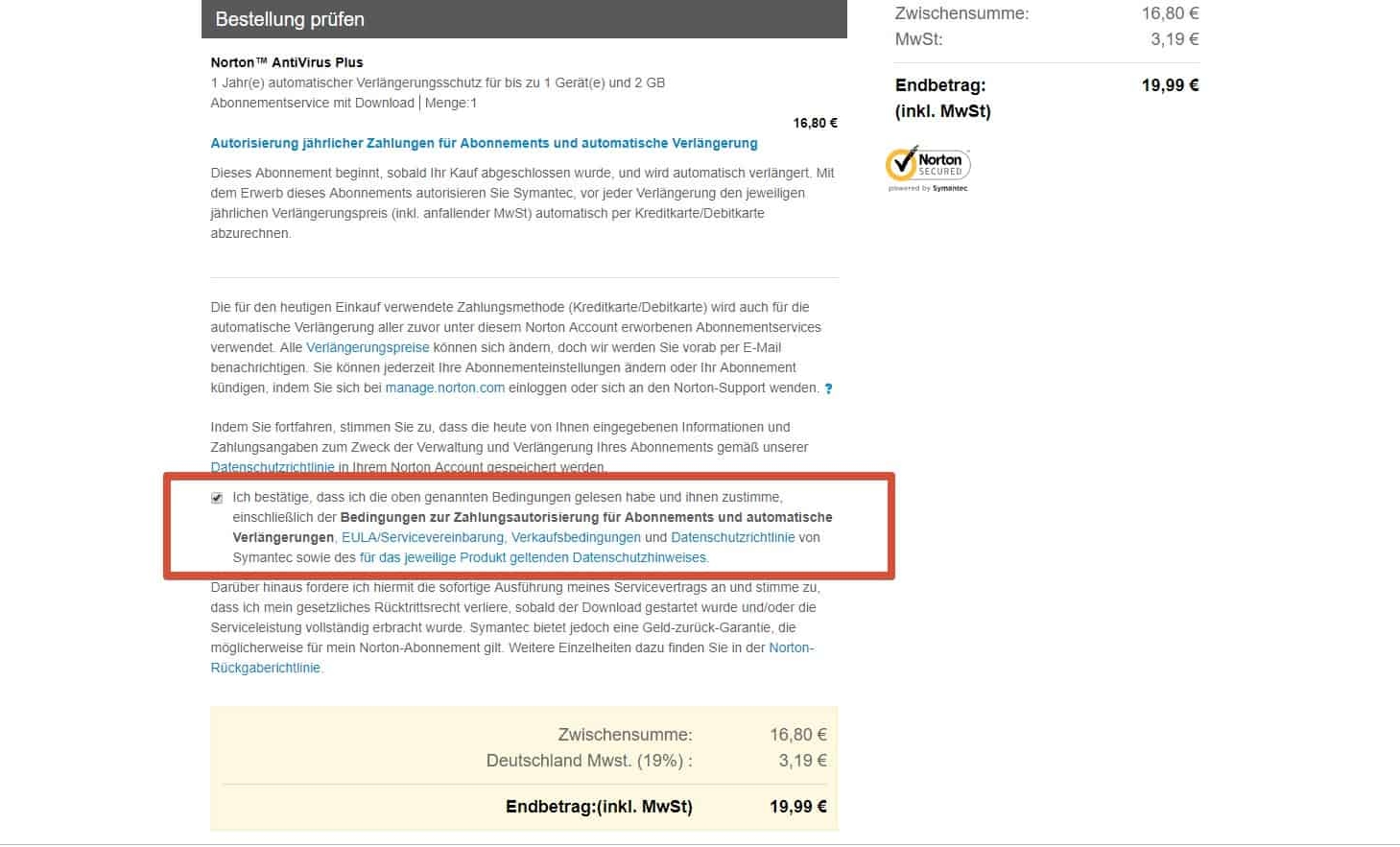Click the blue question mark help icon
1400x847 pixels.
click(828, 388)
